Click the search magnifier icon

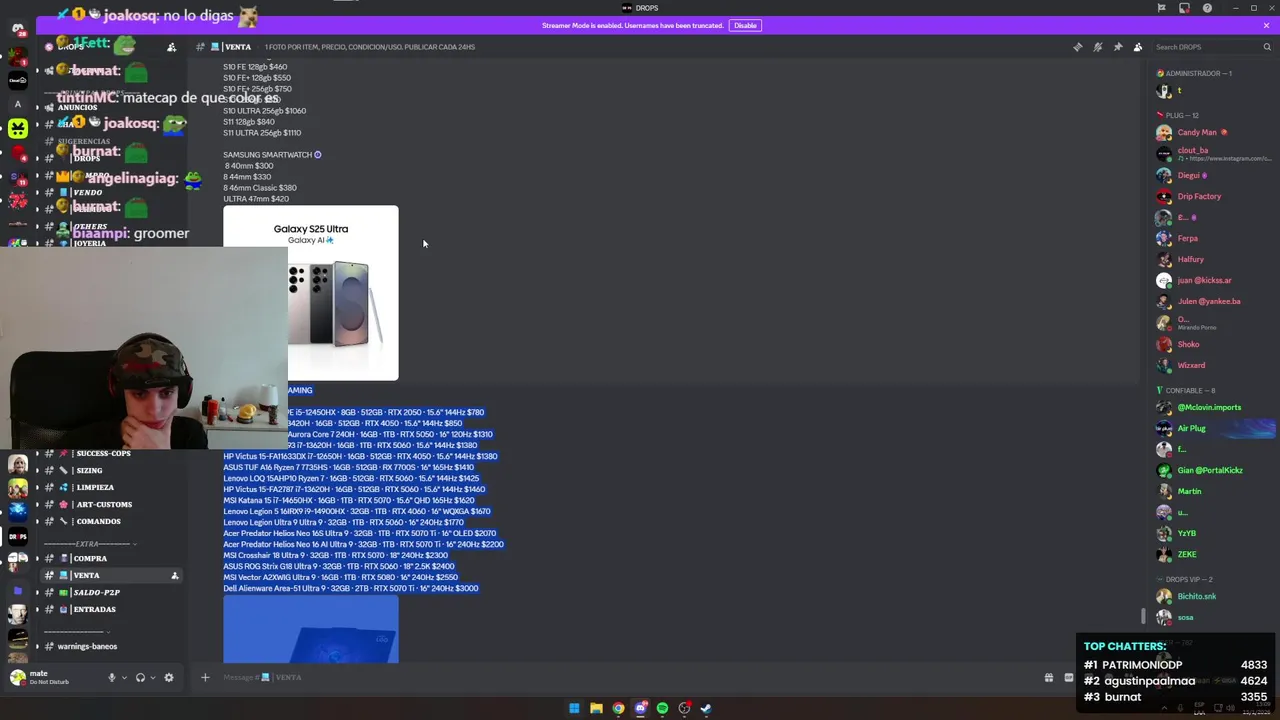pyautogui.click(x=1267, y=47)
